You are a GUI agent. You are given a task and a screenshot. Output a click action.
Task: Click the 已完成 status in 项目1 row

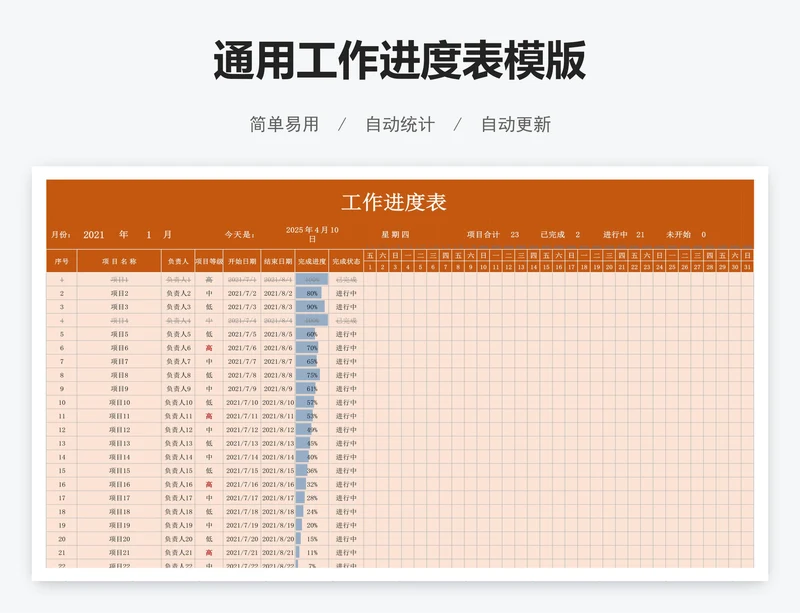[x=346, y=280]
